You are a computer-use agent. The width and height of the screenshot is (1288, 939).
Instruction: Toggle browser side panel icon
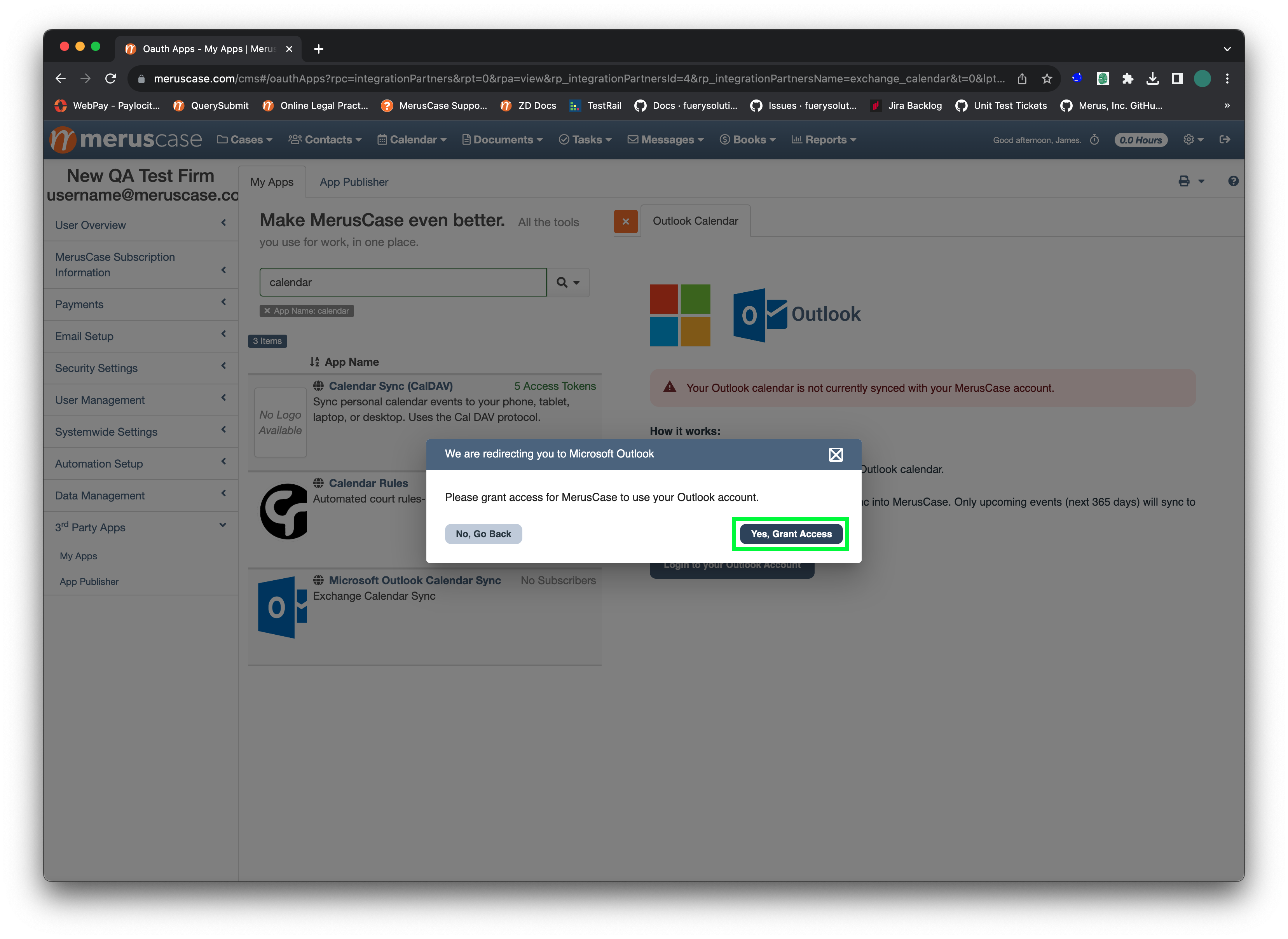[x=1177, y=79]
